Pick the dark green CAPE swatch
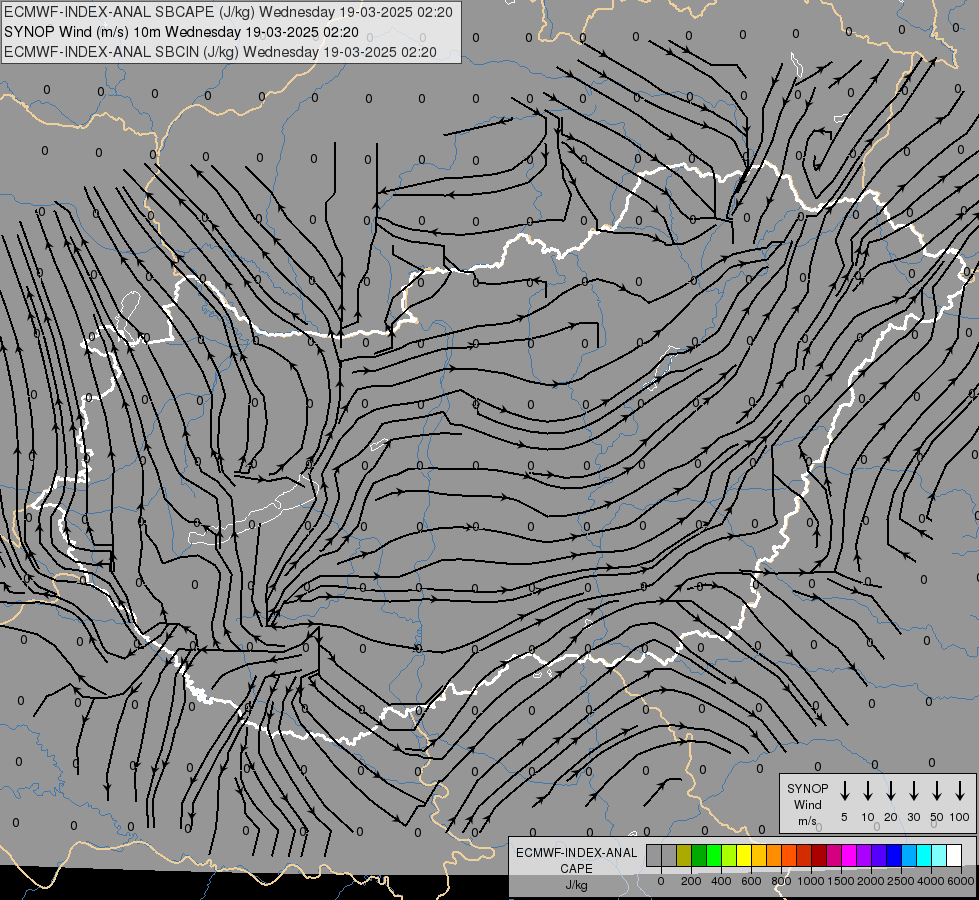 pyautogui.click(x=699, y=855)
